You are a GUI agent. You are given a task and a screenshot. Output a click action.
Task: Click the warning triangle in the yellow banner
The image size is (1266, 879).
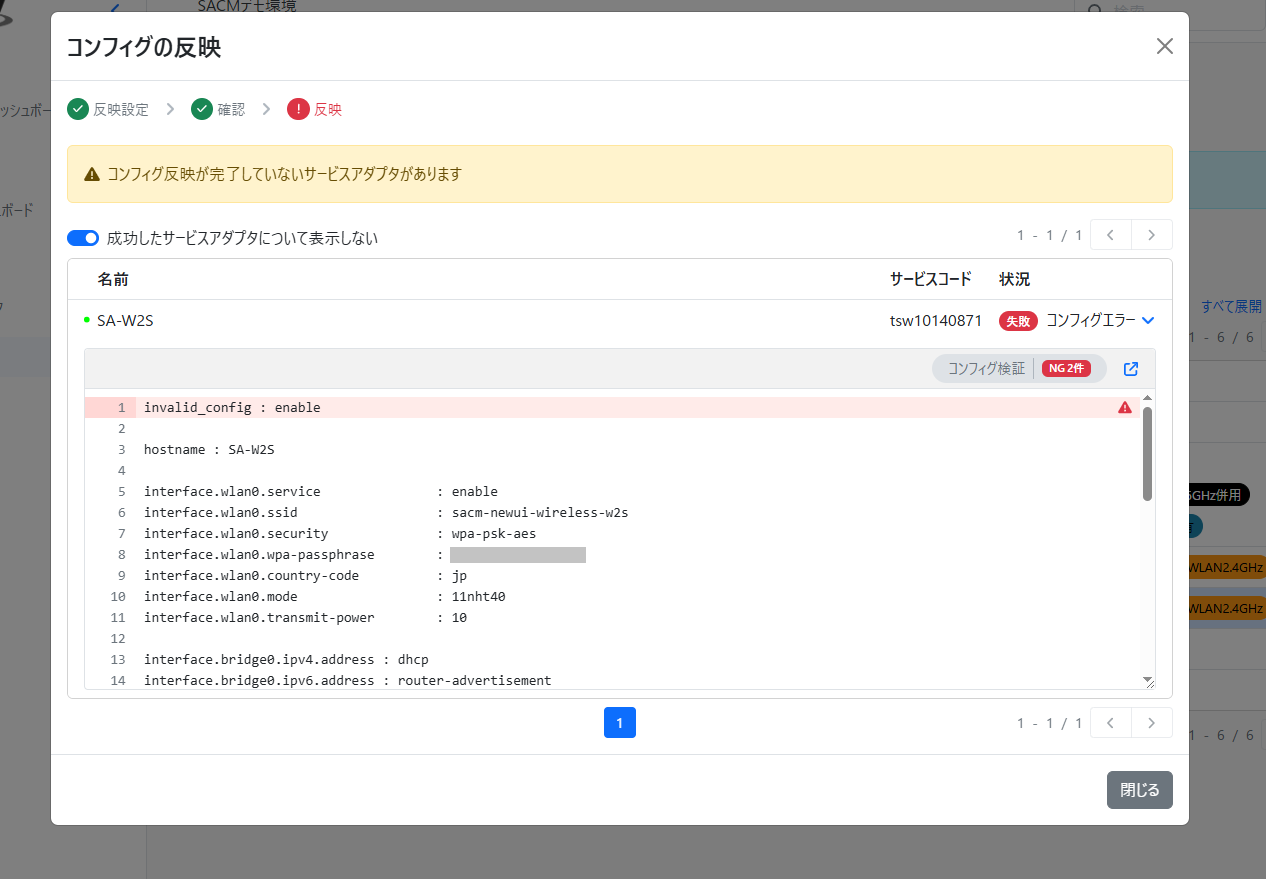[92, 174]
